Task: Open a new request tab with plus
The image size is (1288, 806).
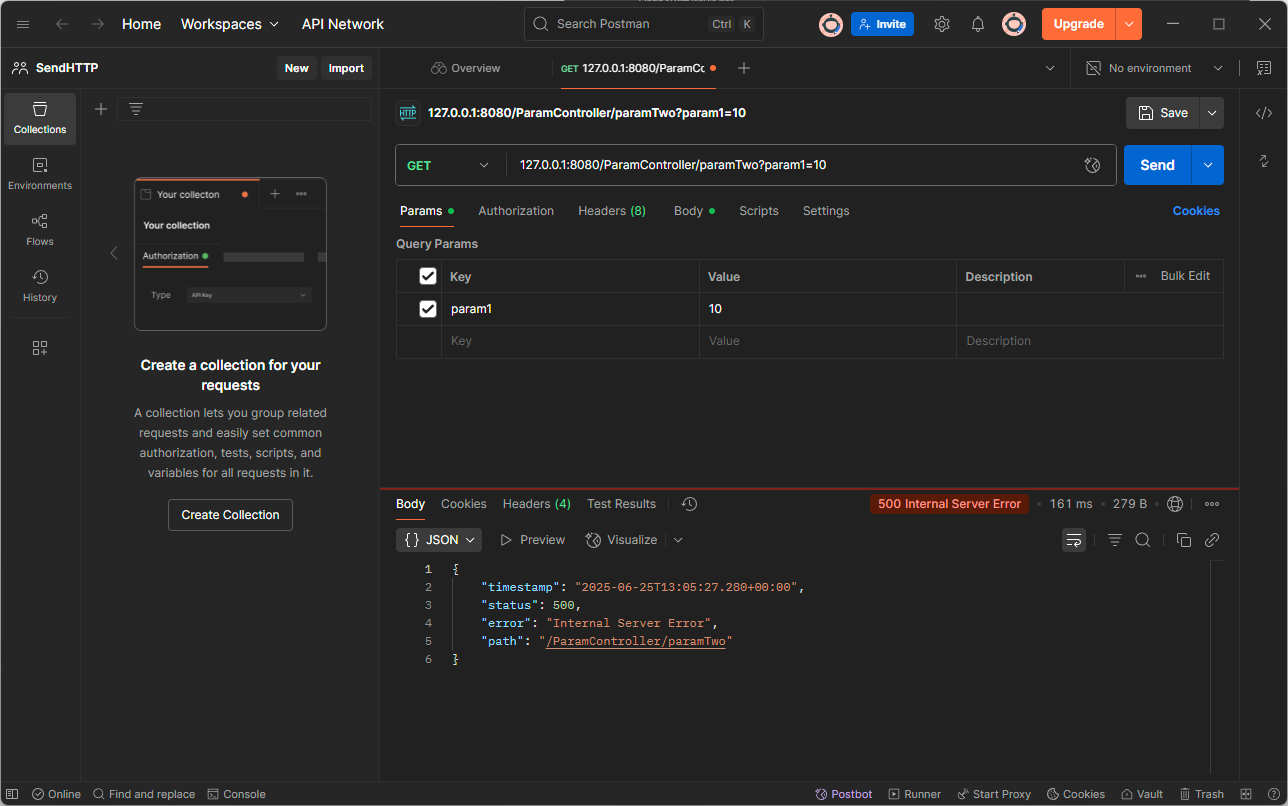Action: click(744, 68)
